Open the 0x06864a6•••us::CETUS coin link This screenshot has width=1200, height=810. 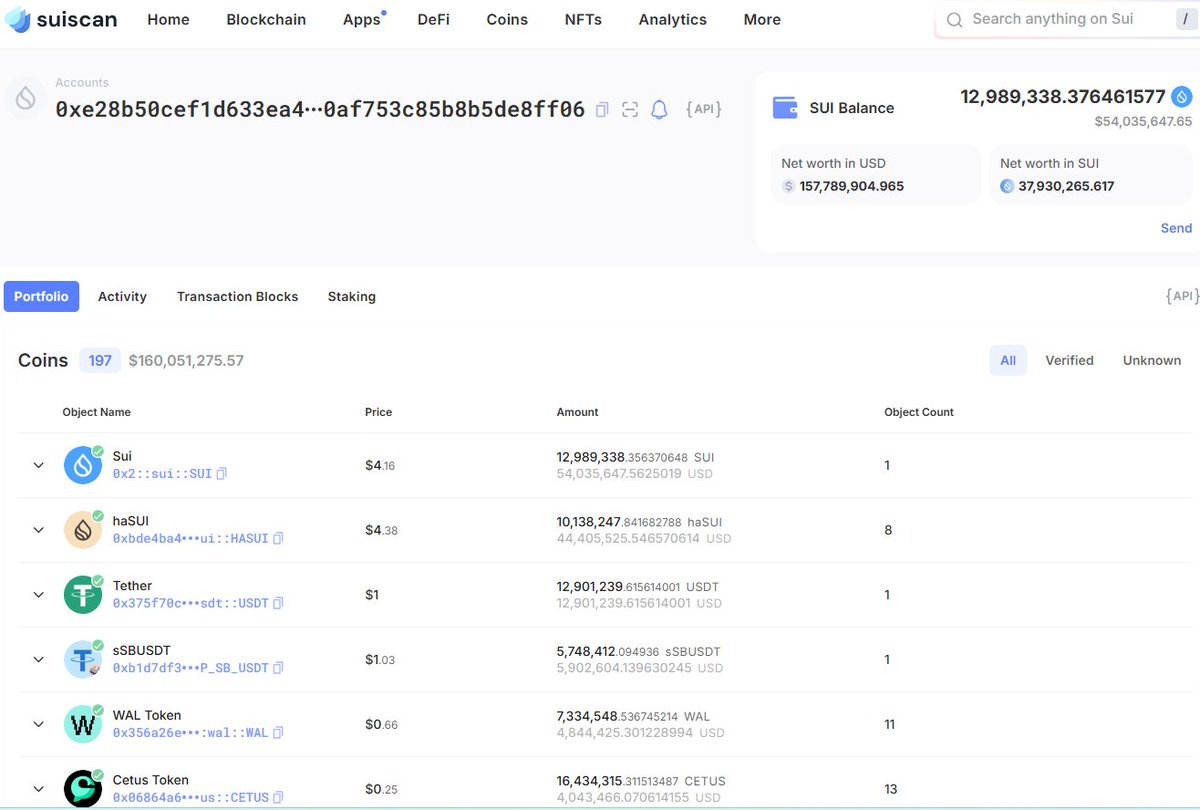(190, 798)
